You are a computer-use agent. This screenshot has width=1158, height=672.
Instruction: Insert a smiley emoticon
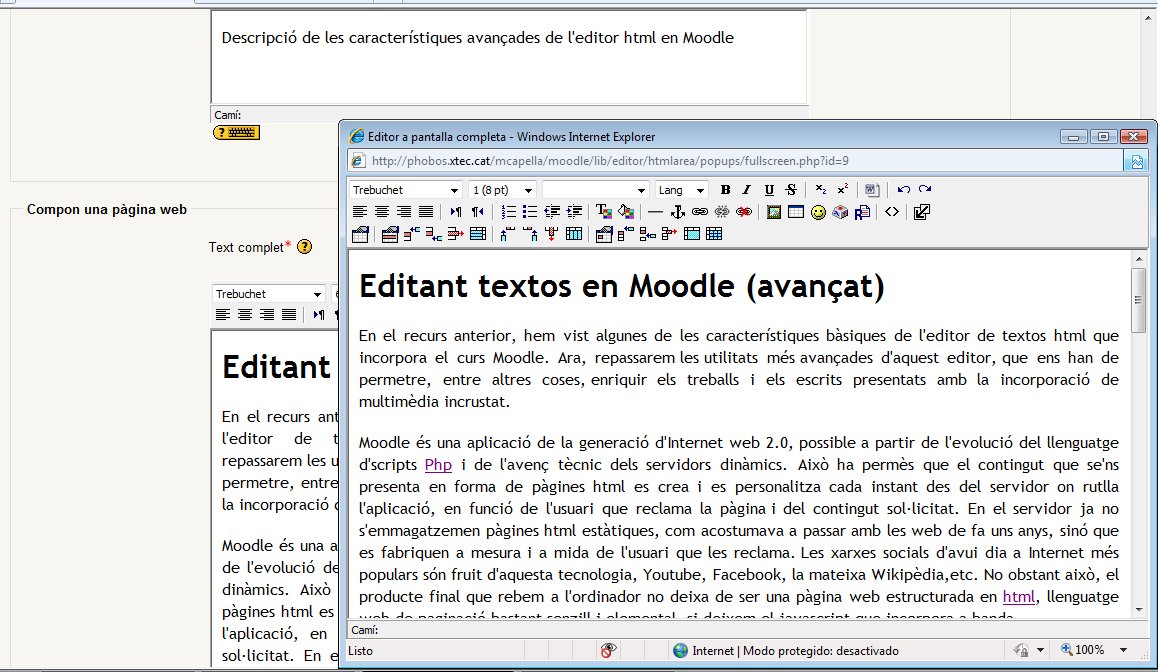(818, 212)
